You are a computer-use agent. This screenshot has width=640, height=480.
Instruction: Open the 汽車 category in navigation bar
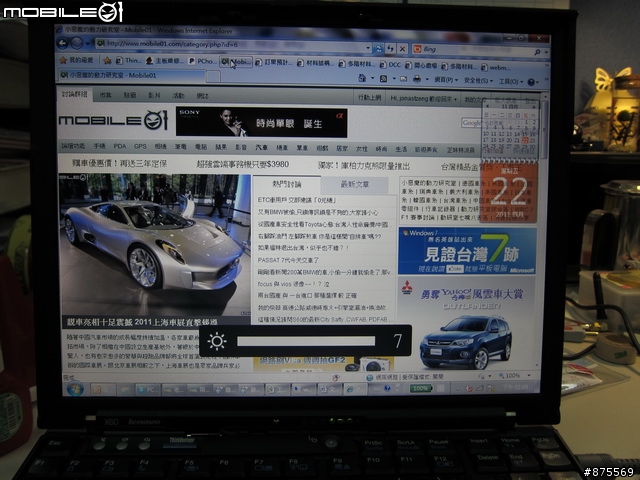[x=261, y=147]
